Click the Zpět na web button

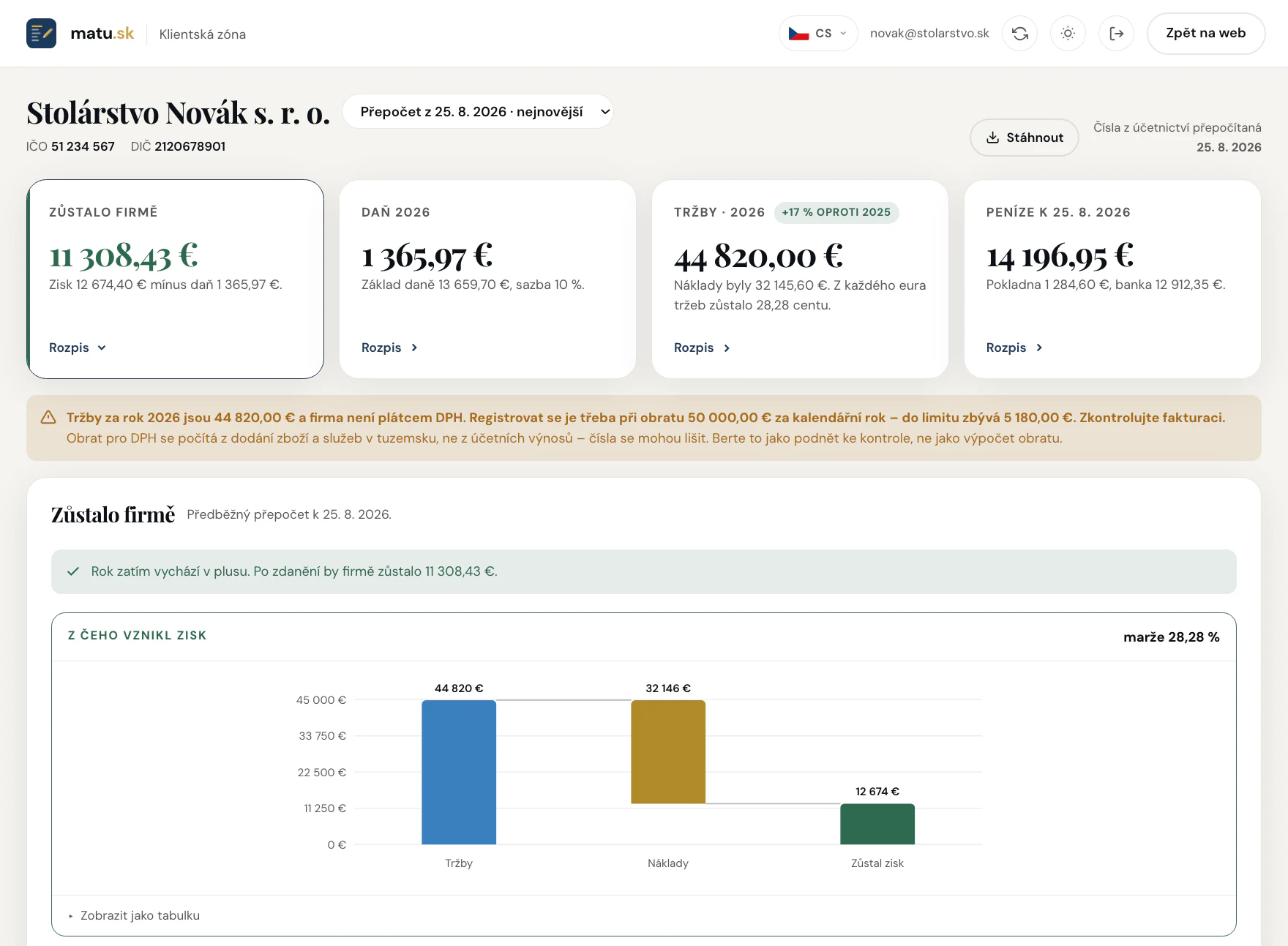pyautogui.click(x=1206, y=34)
